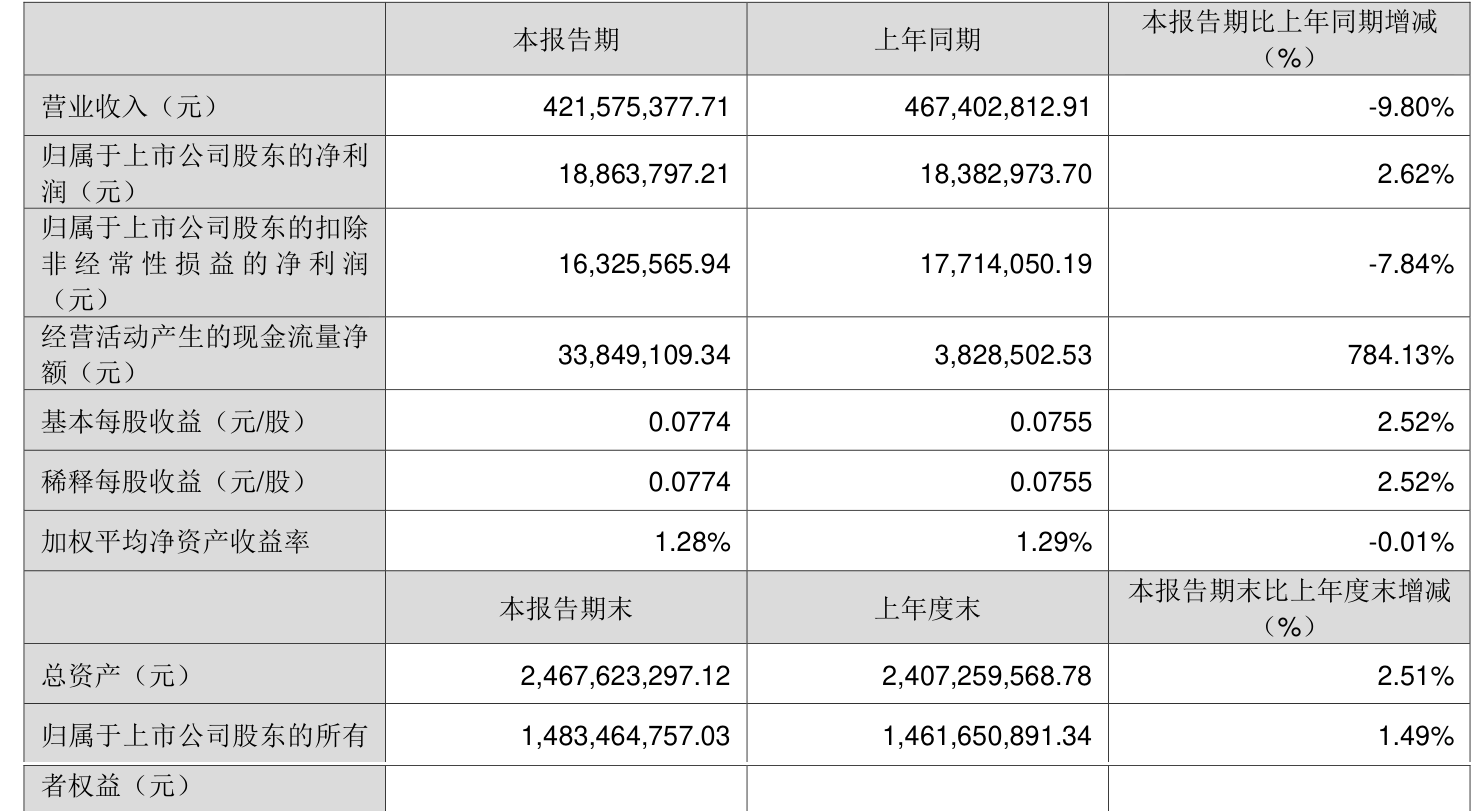This screenshot has height=811, width=1480.
Task: Click the -9.80% change cell
Action: (1411, 108)
